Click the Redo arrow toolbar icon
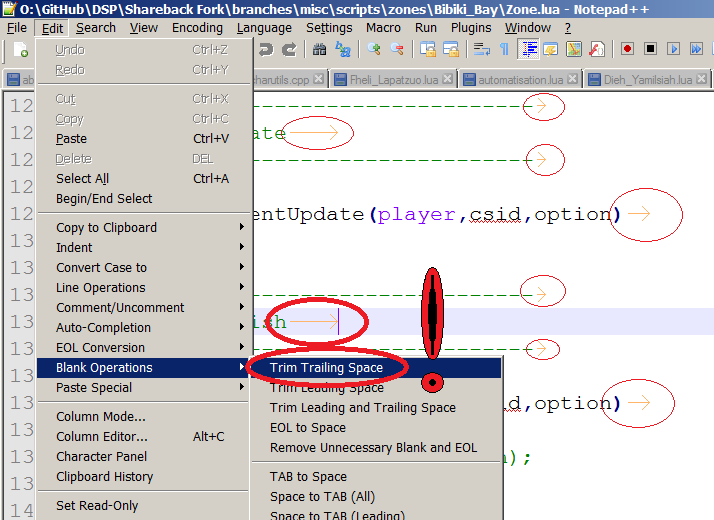Image resolution: width=714 pixels, height=520 pixels. (289, 49)
